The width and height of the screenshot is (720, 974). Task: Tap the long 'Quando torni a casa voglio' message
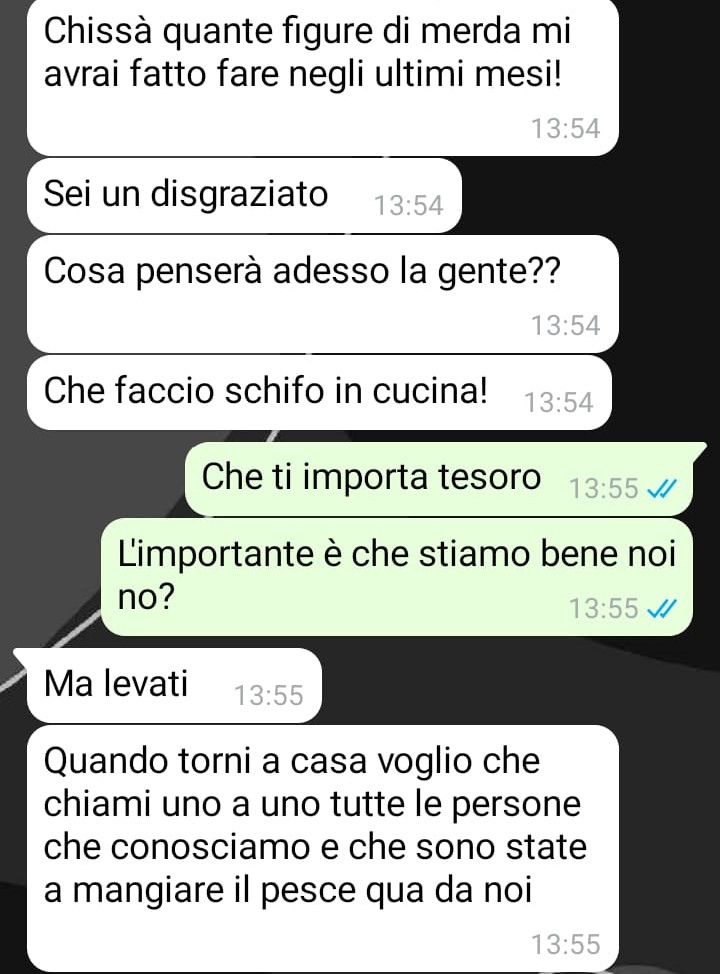pos(322,849)
